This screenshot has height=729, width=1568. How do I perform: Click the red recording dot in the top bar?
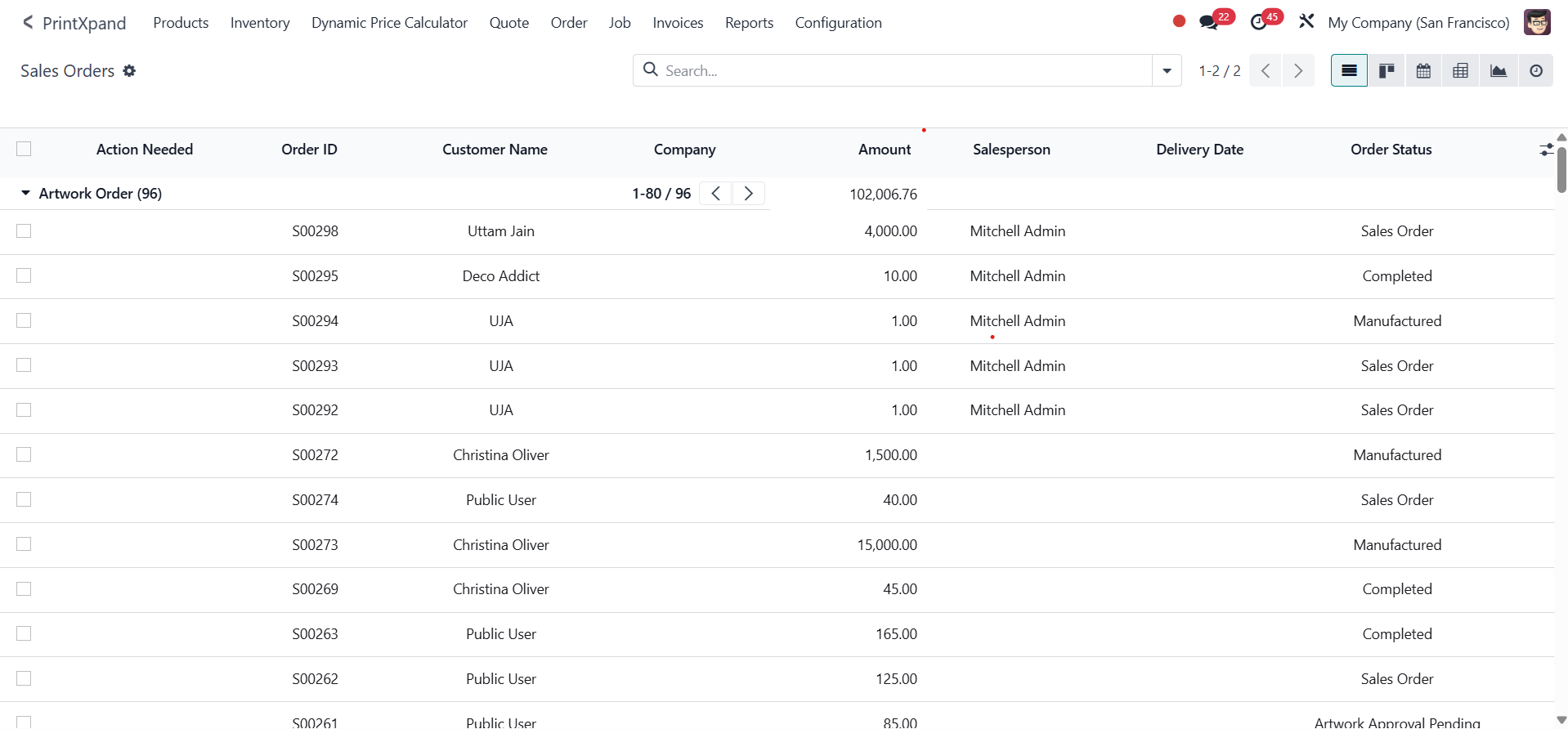pyautogui.click(x=1179, y=21)
